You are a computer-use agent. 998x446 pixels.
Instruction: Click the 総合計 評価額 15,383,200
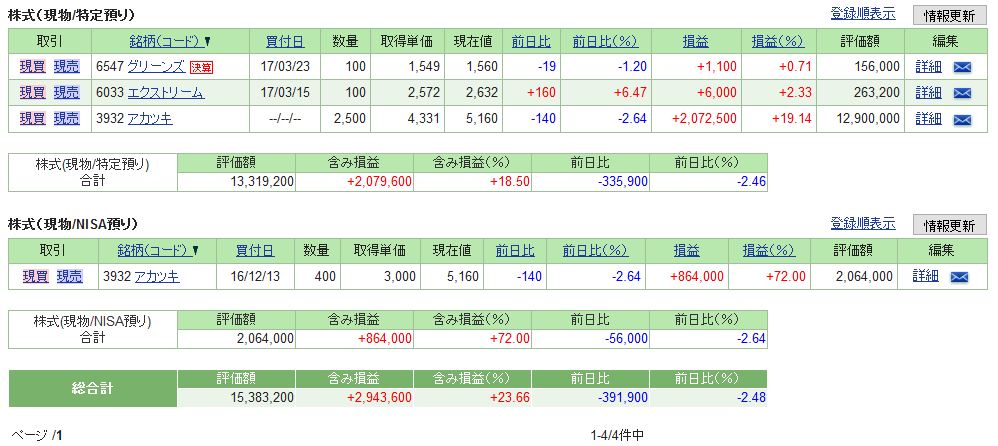click(260, 398)
